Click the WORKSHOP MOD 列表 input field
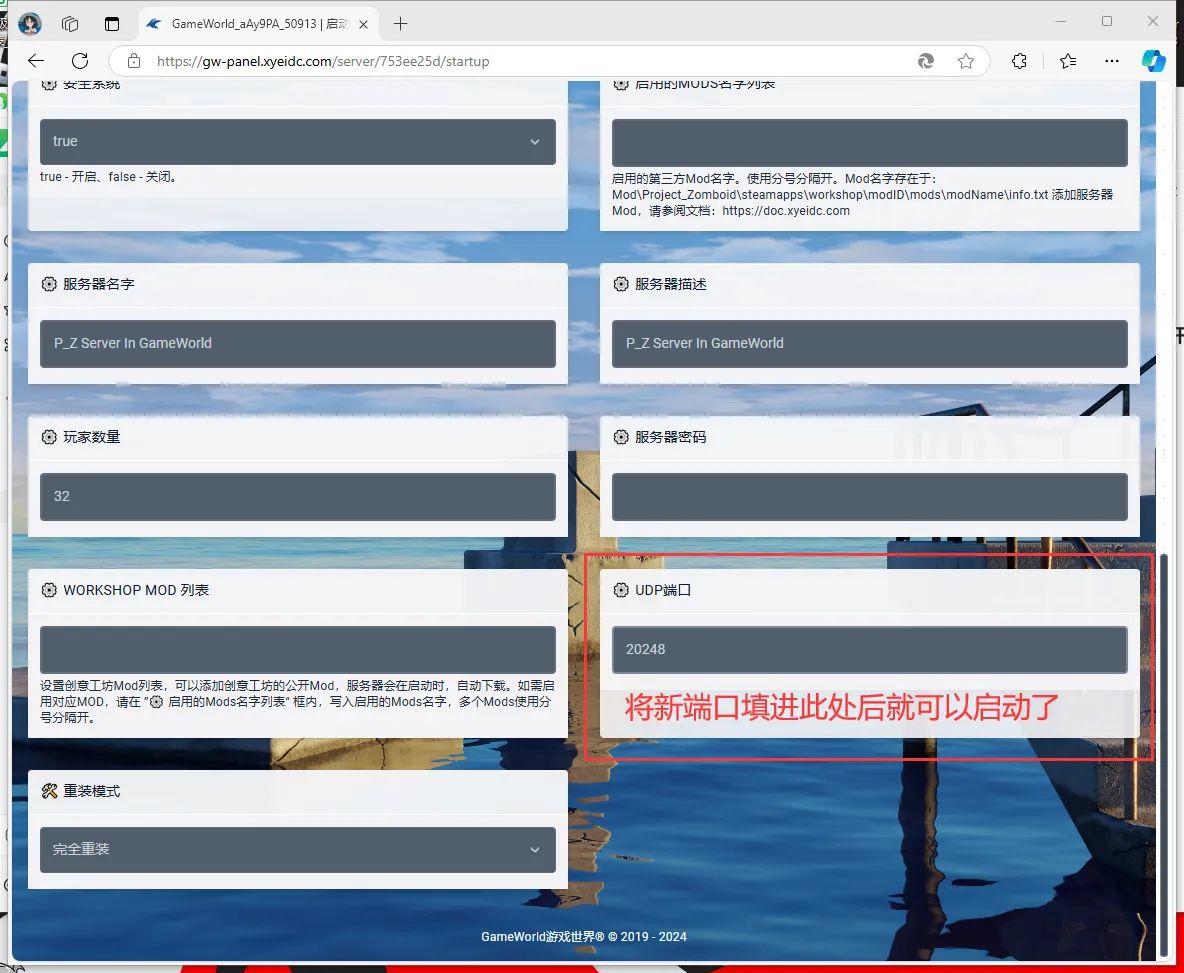 297,650
